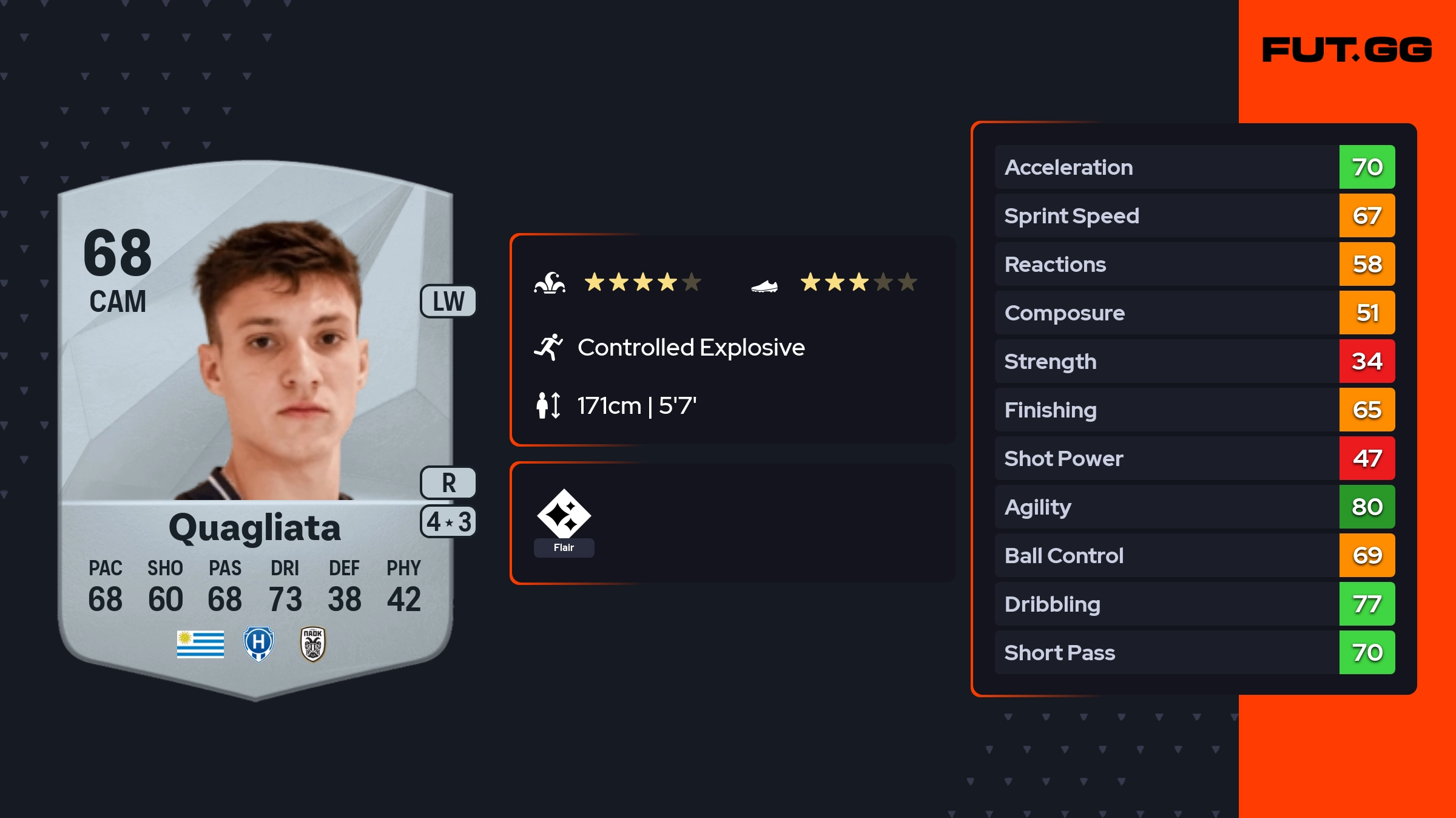The image size is (1456, 818).
Task: Click the skill moves jester icon
Action: point(550,283)
